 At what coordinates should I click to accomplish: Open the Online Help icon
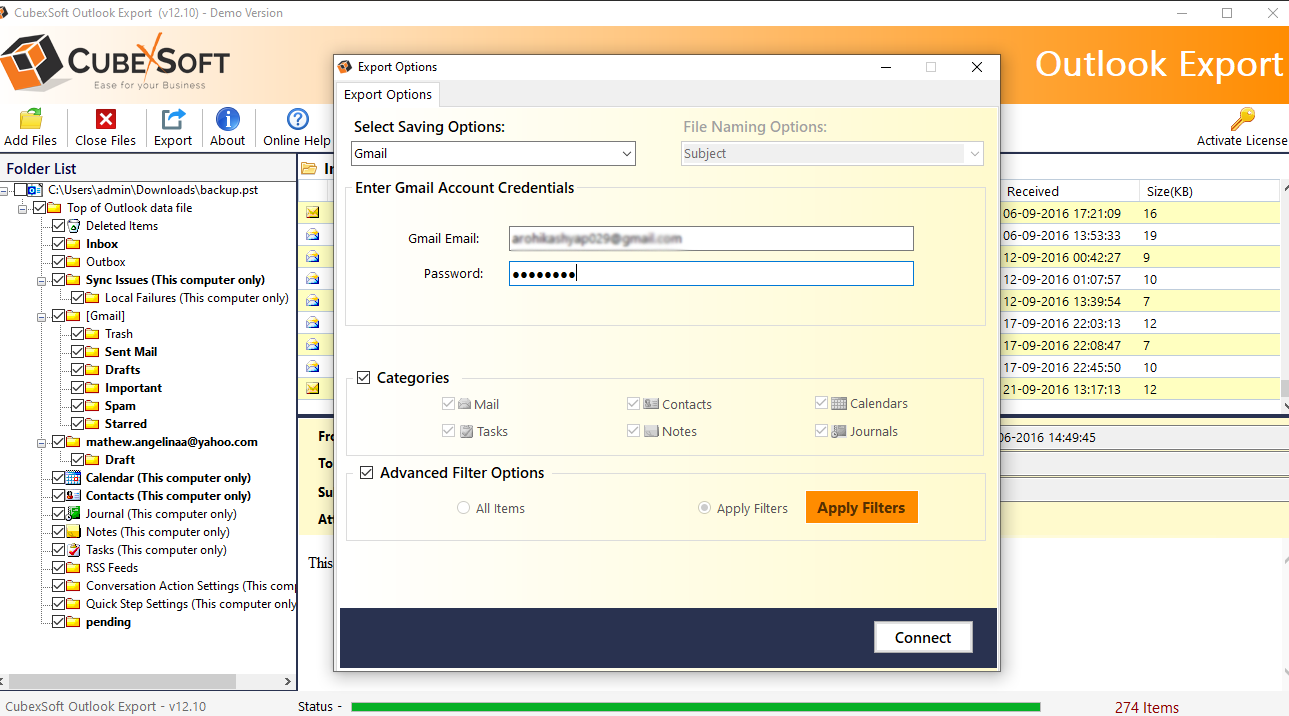pos(297,119)
